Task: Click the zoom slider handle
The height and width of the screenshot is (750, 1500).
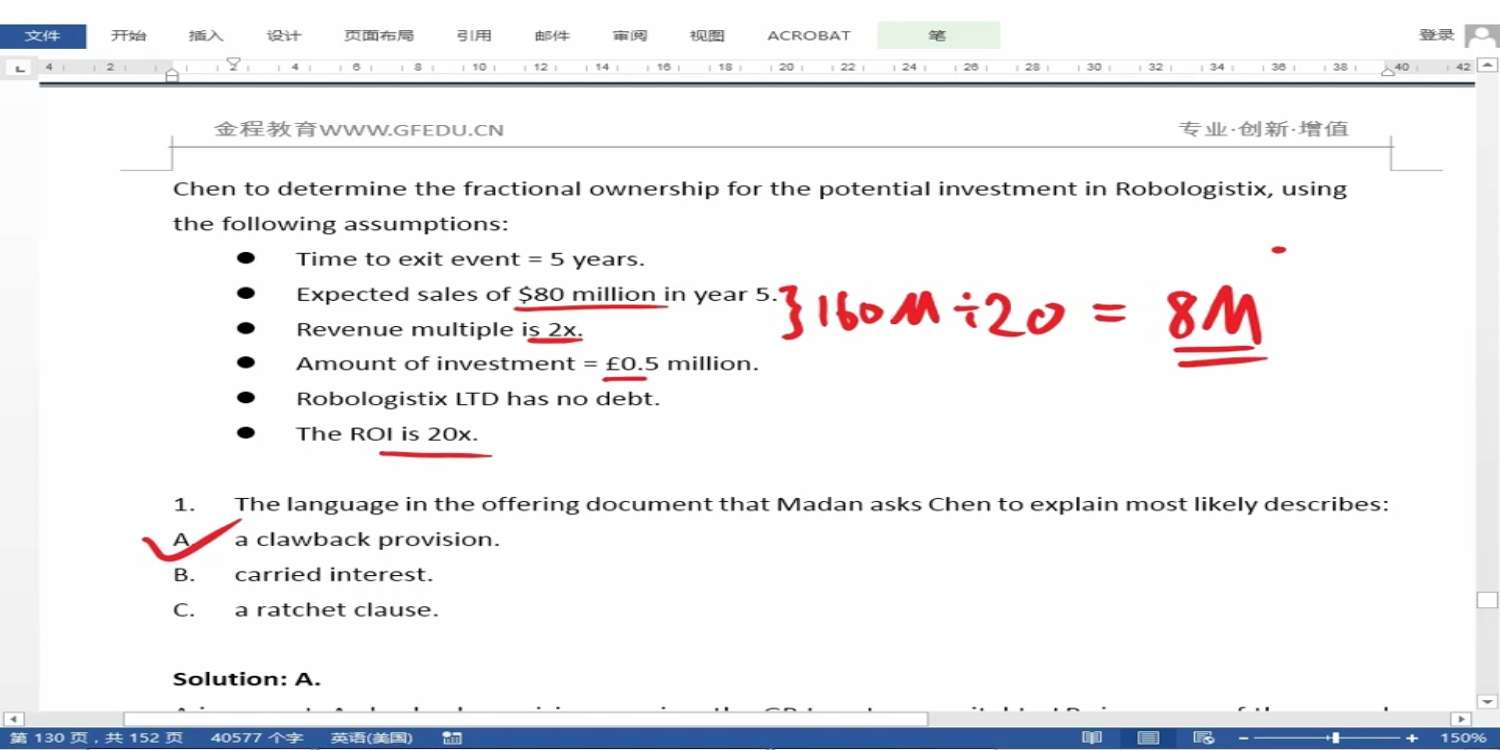Action: point(1335,738)
